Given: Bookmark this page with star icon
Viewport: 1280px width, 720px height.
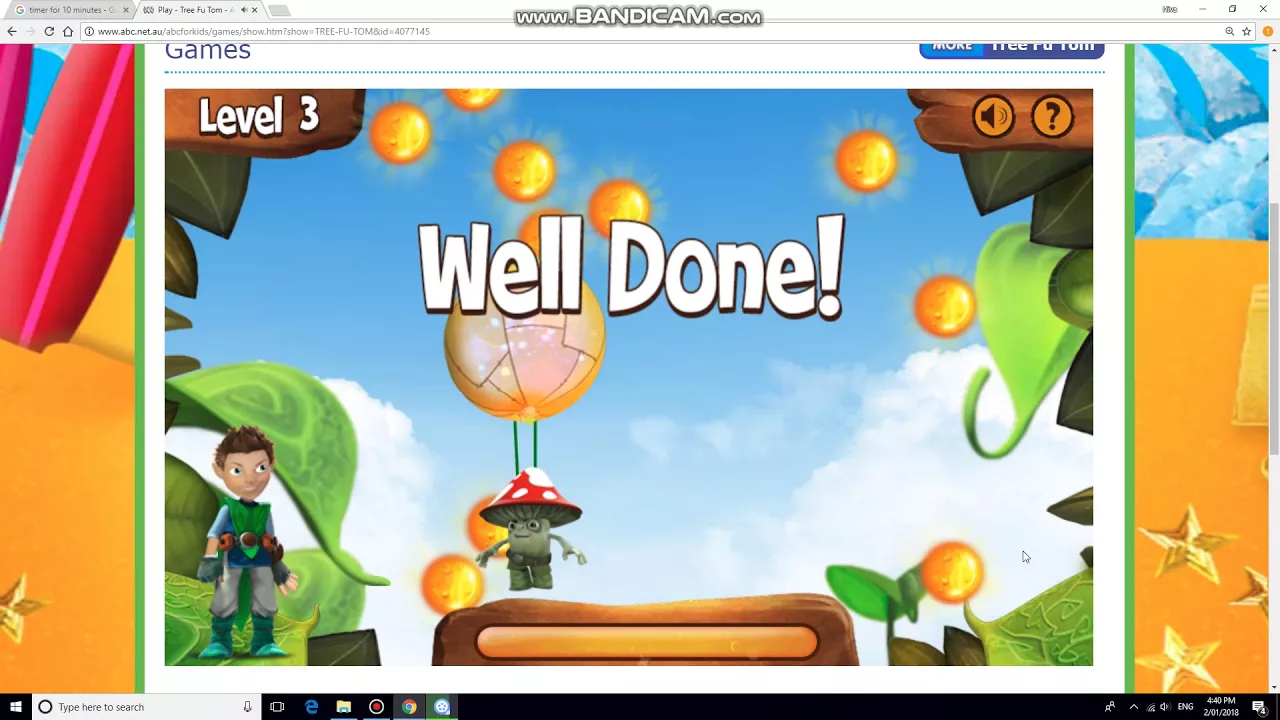Looking at the screenshot, I should 1246,31.
